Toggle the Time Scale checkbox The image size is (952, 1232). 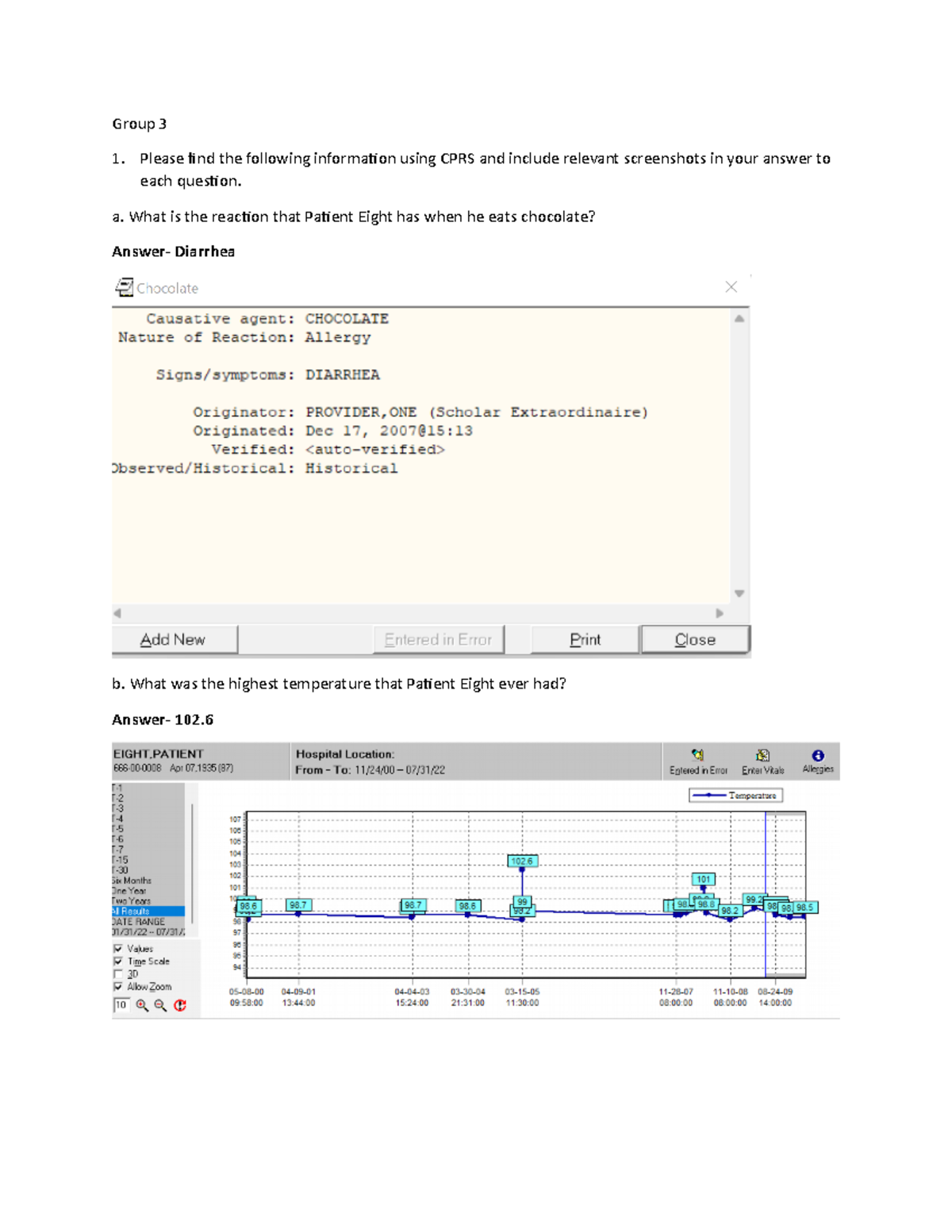(118, 961)
